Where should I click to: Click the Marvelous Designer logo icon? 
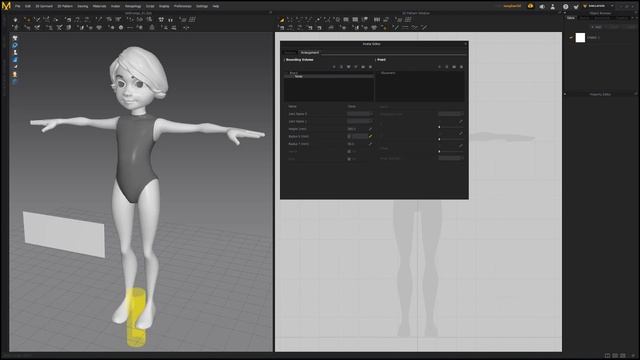[x=6, y=6]
